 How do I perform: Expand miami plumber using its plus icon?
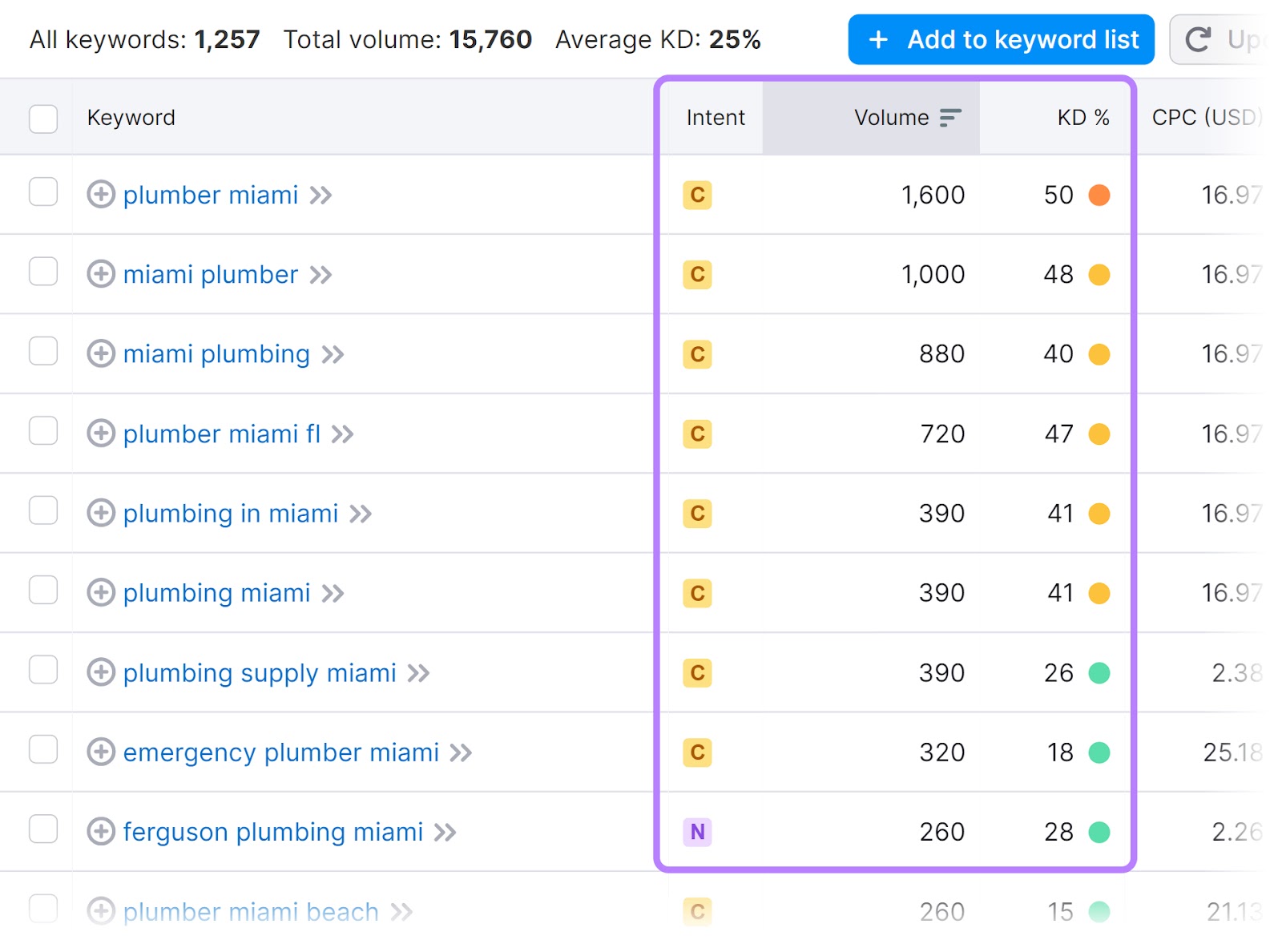tap(101, 274)
